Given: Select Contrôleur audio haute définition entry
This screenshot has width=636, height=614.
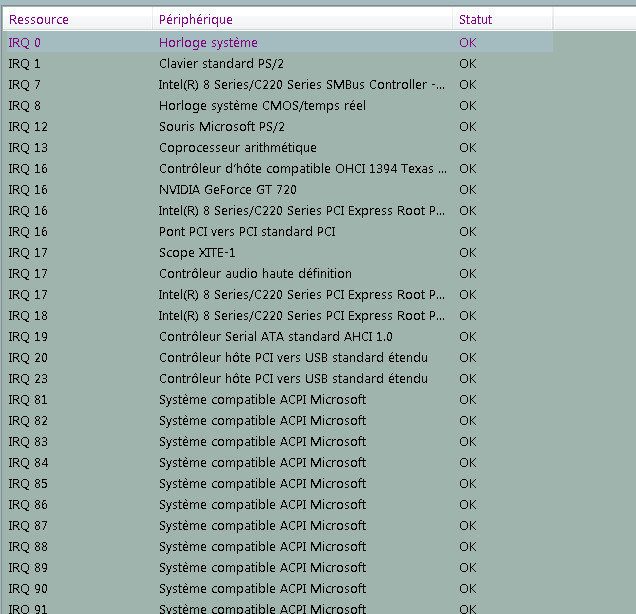Looking at the screenshot, I should [255, 273].
